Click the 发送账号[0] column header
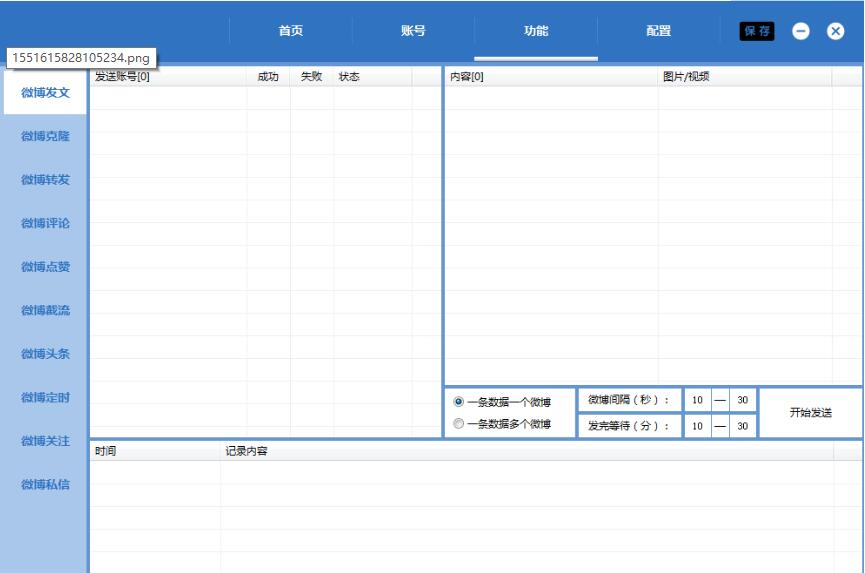This screenshot has height=573, width=865. (168, 77)
